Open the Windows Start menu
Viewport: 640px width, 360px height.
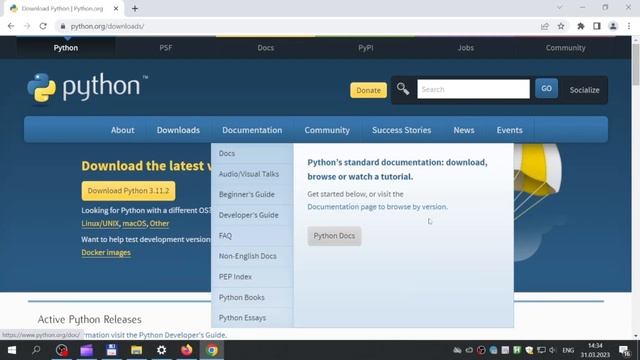pos(12,350)
